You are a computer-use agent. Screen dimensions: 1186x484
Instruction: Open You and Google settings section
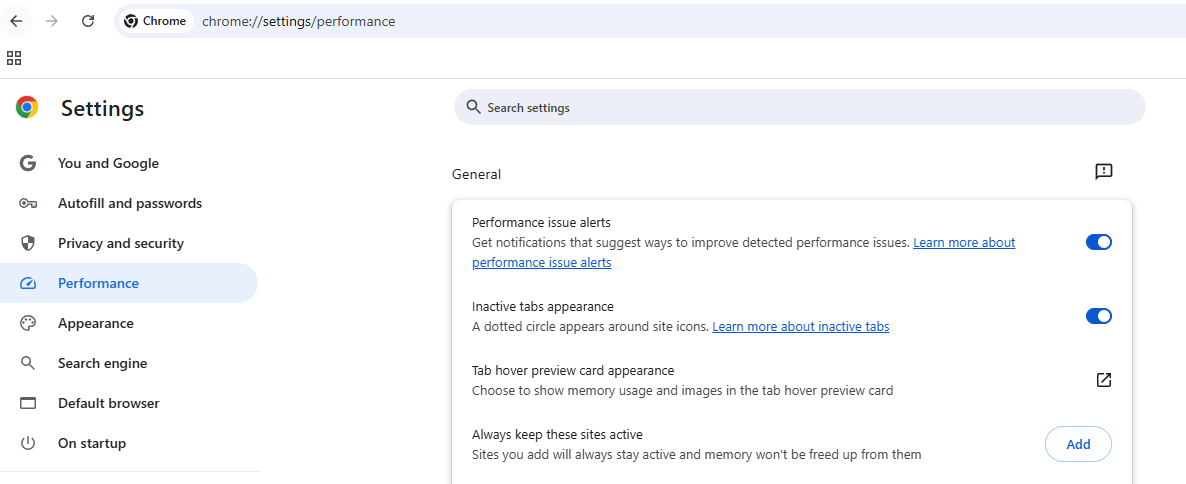coord(108,163)
